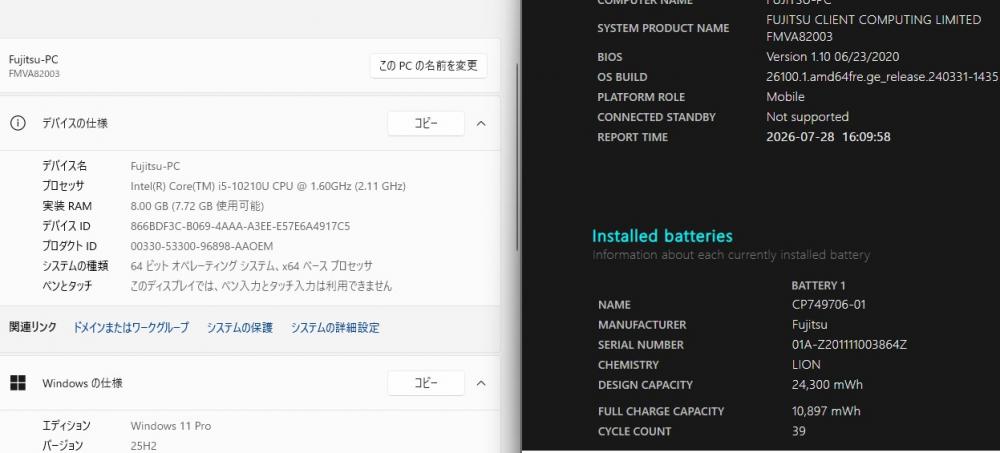This screenshot has height=453, width=1000.
Task: Click the Windows logo icon beside specifications
Action: (18, 383)
